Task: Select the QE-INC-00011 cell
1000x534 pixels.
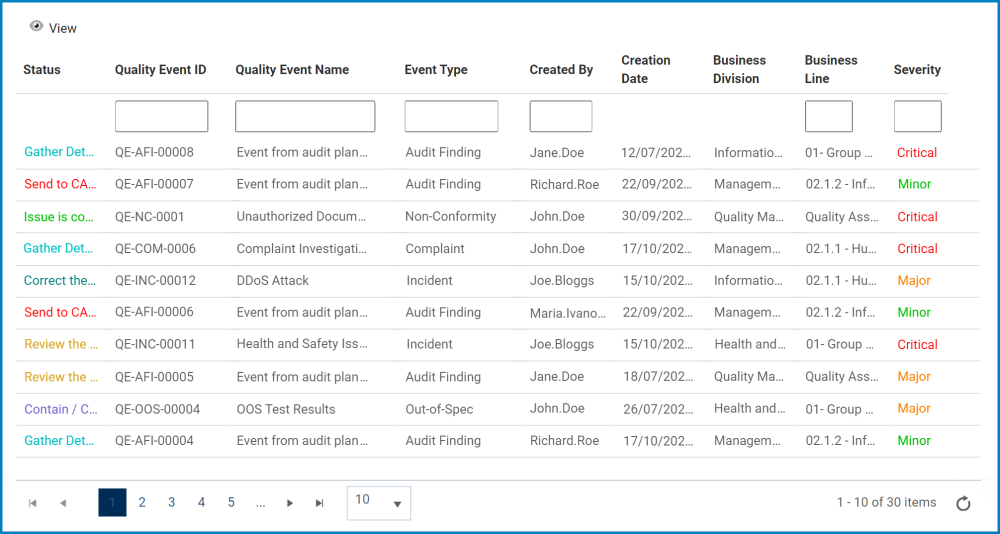Action: (x=154, y=344)
